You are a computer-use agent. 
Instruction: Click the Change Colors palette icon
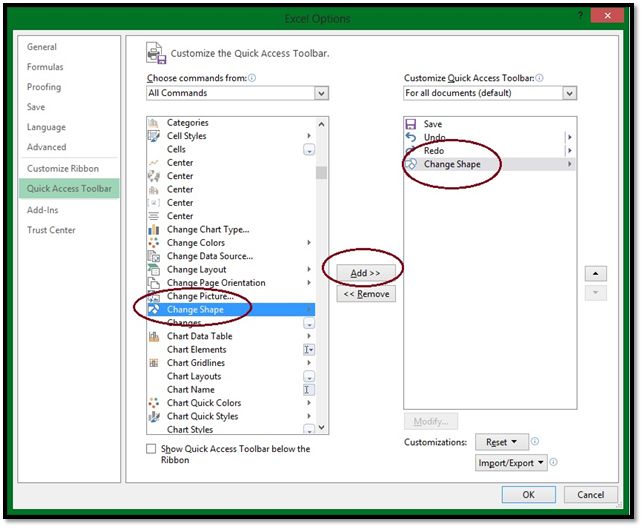(x=154, y=243)
